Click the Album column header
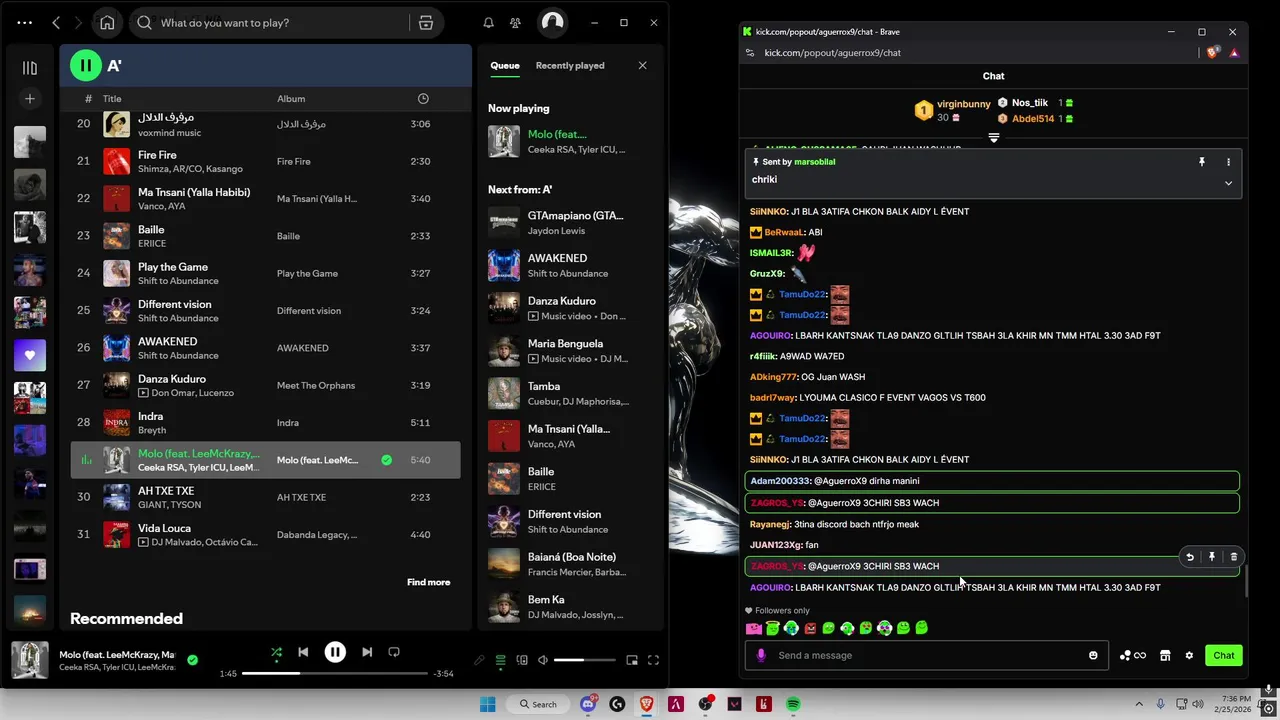This screenshot has height=720, width=1280. (291, 99)
